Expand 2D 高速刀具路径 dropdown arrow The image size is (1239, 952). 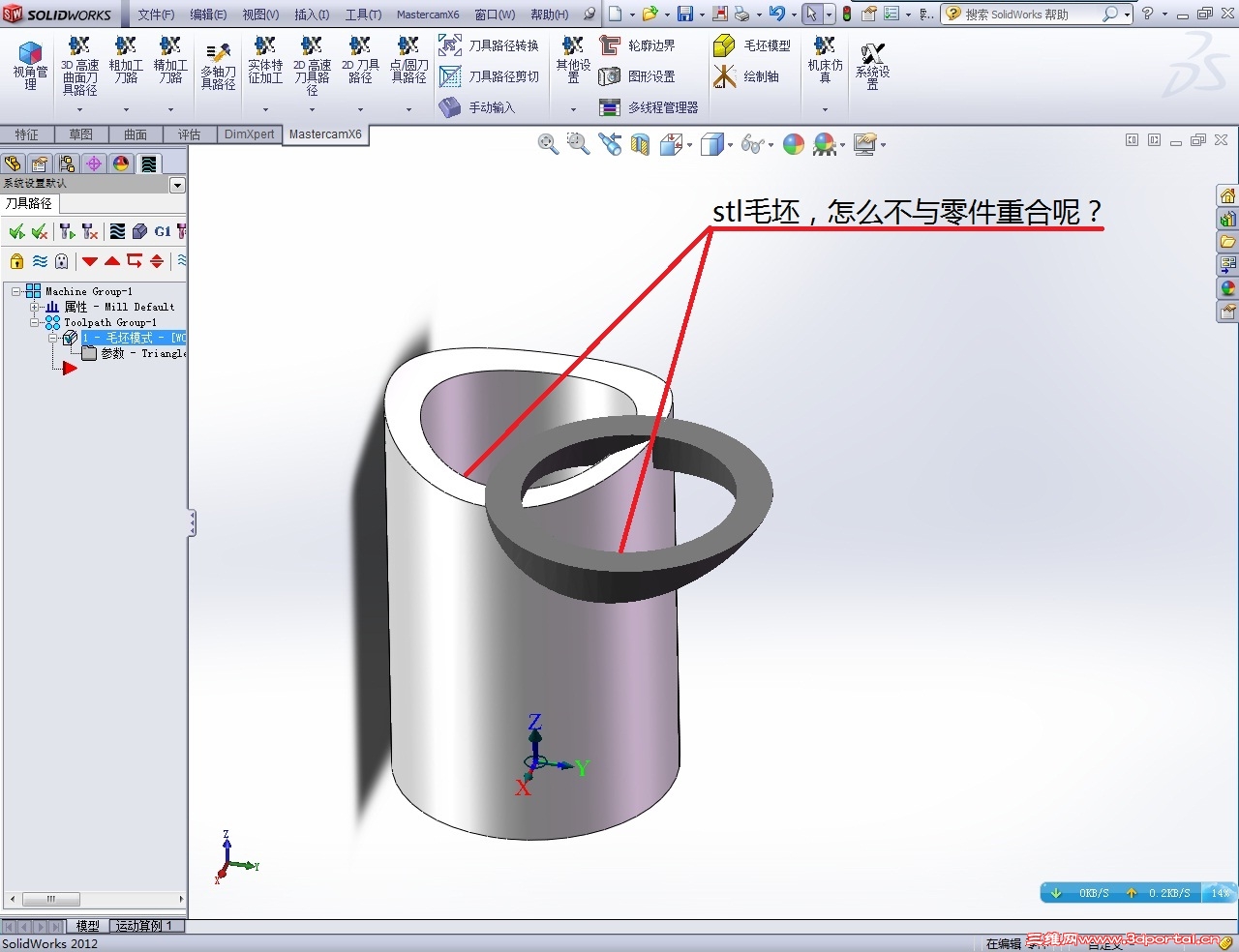pyautogui.click(x=312, y=109)
